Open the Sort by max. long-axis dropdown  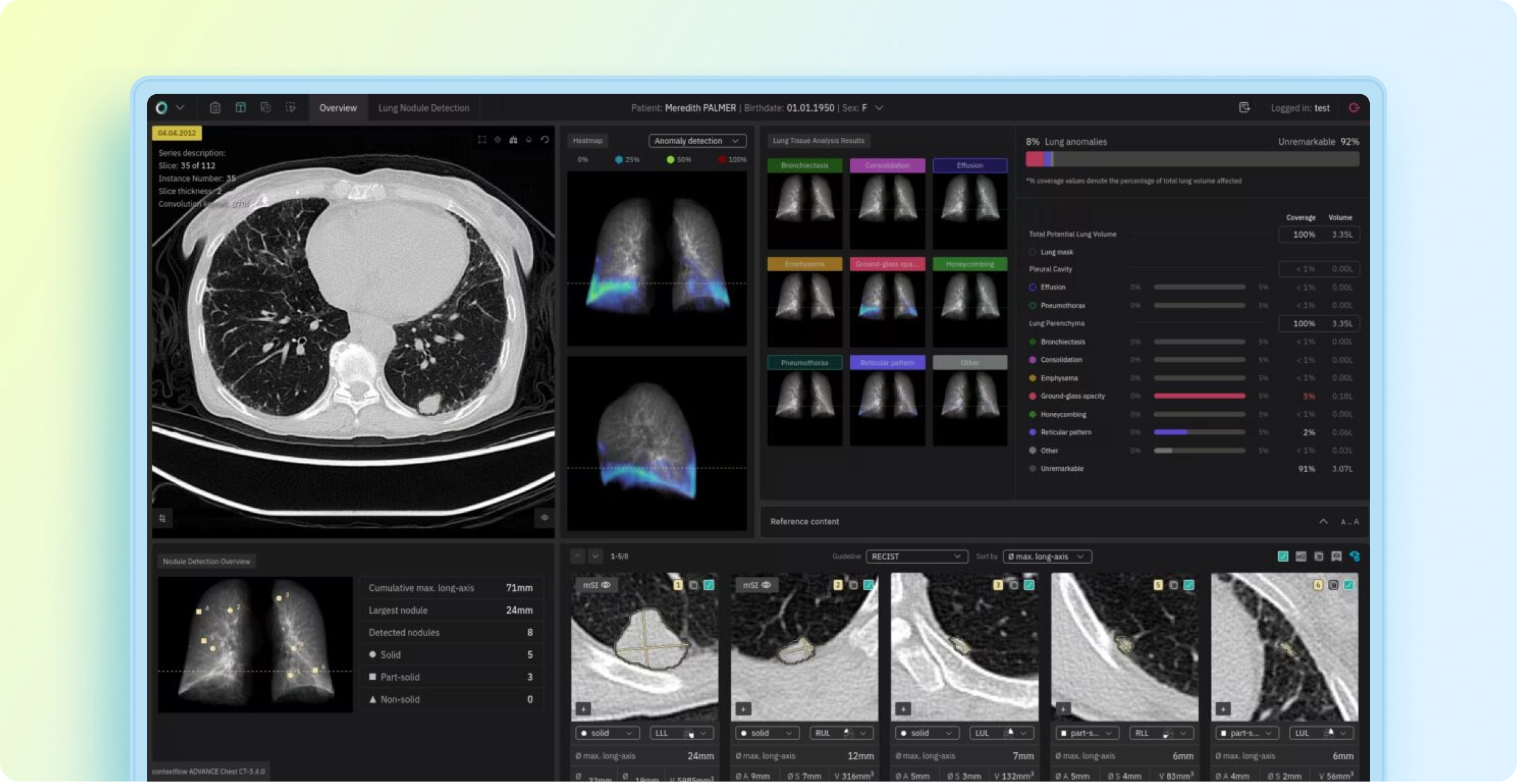[x=1047, y=556]
